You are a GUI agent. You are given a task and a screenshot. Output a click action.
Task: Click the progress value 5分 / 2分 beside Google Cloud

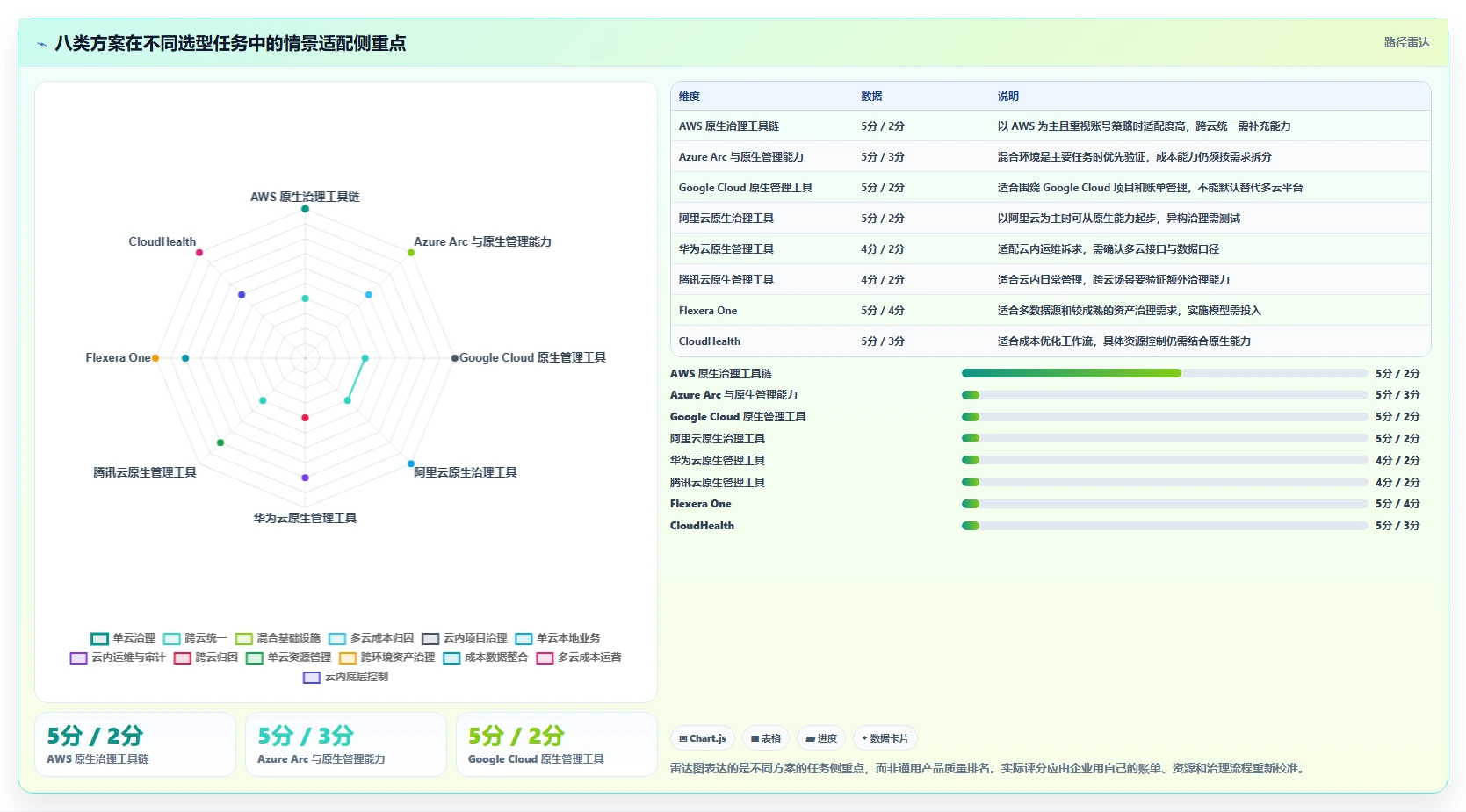1397,417
